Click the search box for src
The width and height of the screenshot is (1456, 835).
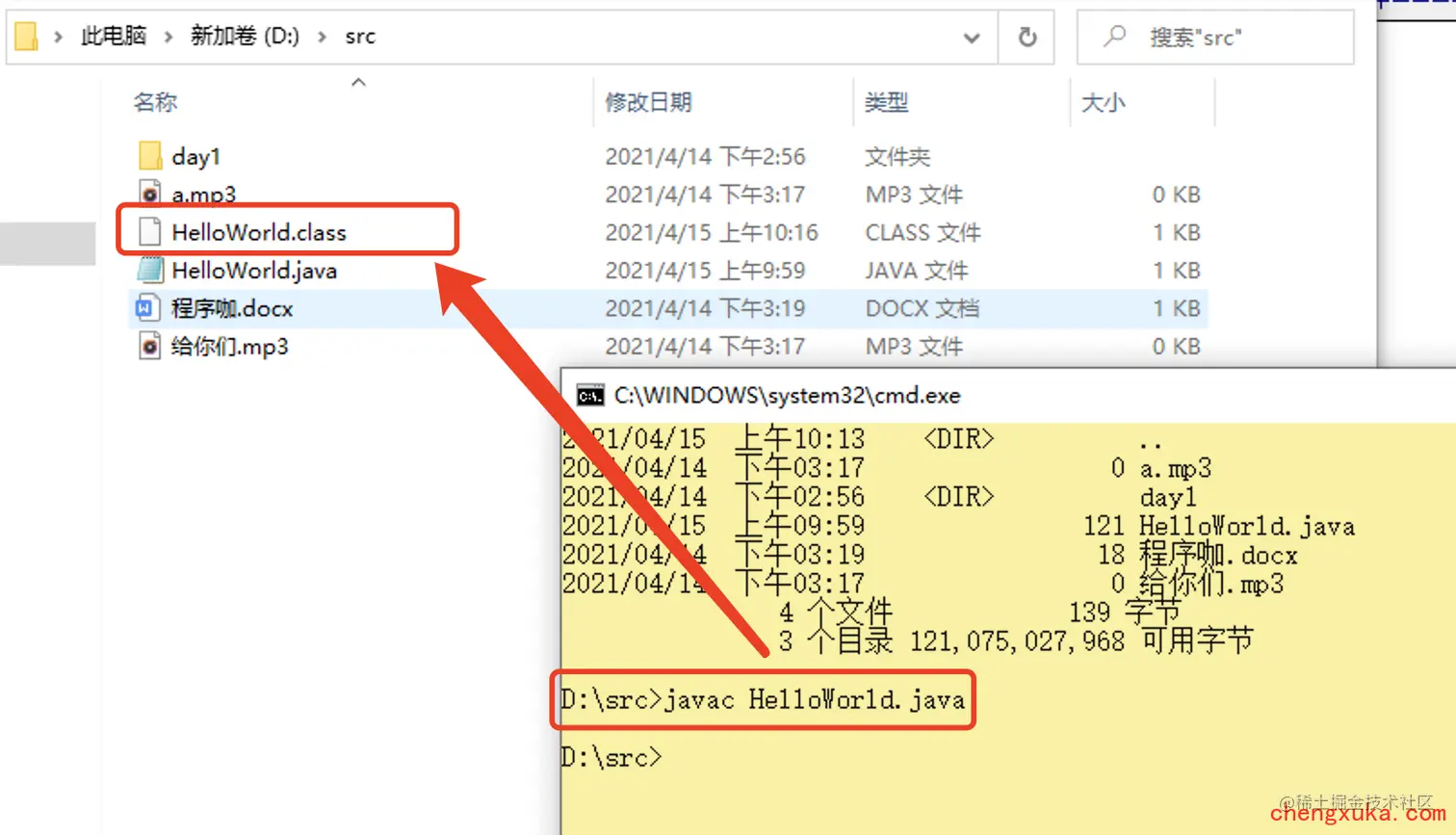(x=1215, y=38)
